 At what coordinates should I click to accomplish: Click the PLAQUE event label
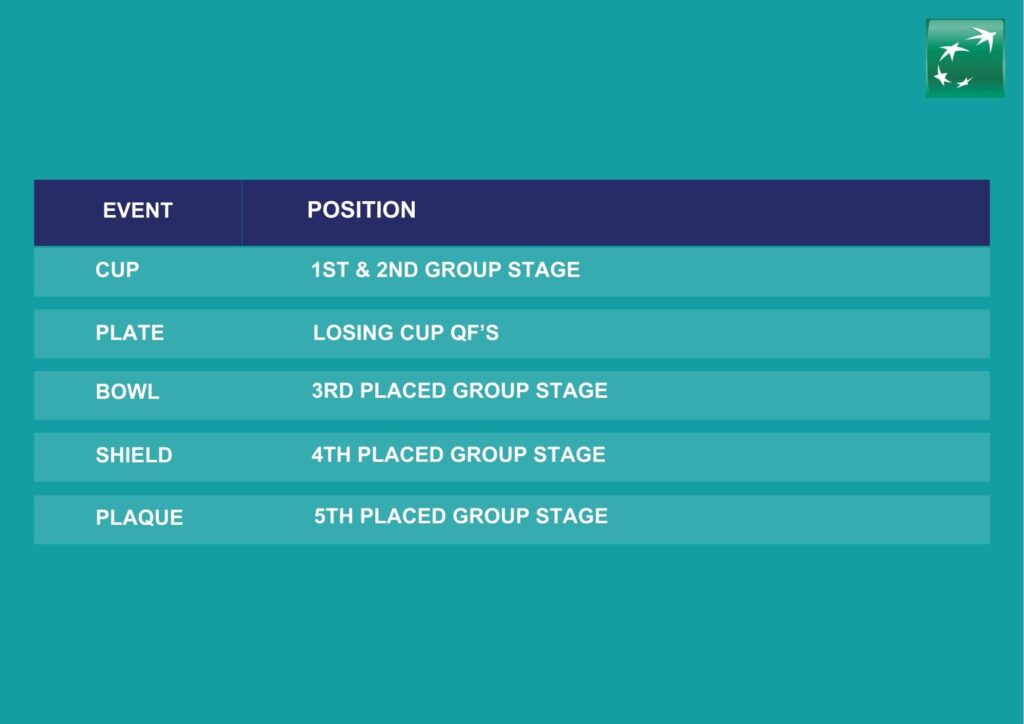tap(139, 517)
